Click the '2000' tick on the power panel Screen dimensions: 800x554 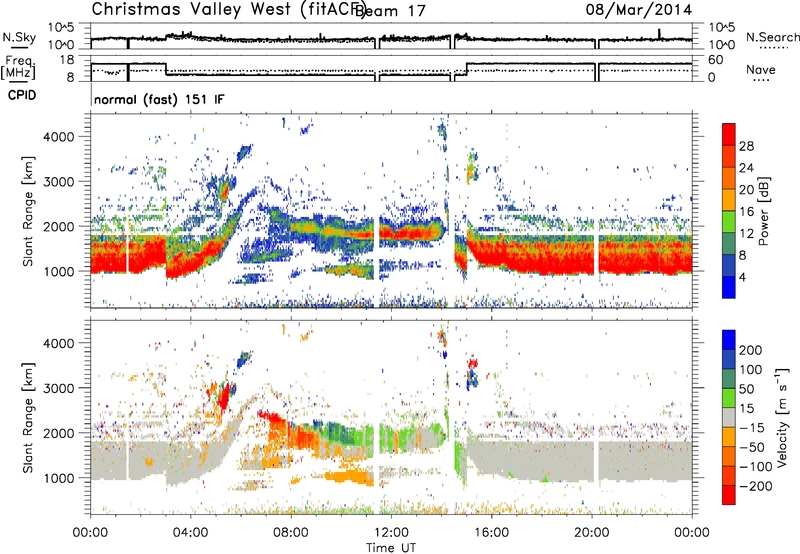(x=58, y=226)
